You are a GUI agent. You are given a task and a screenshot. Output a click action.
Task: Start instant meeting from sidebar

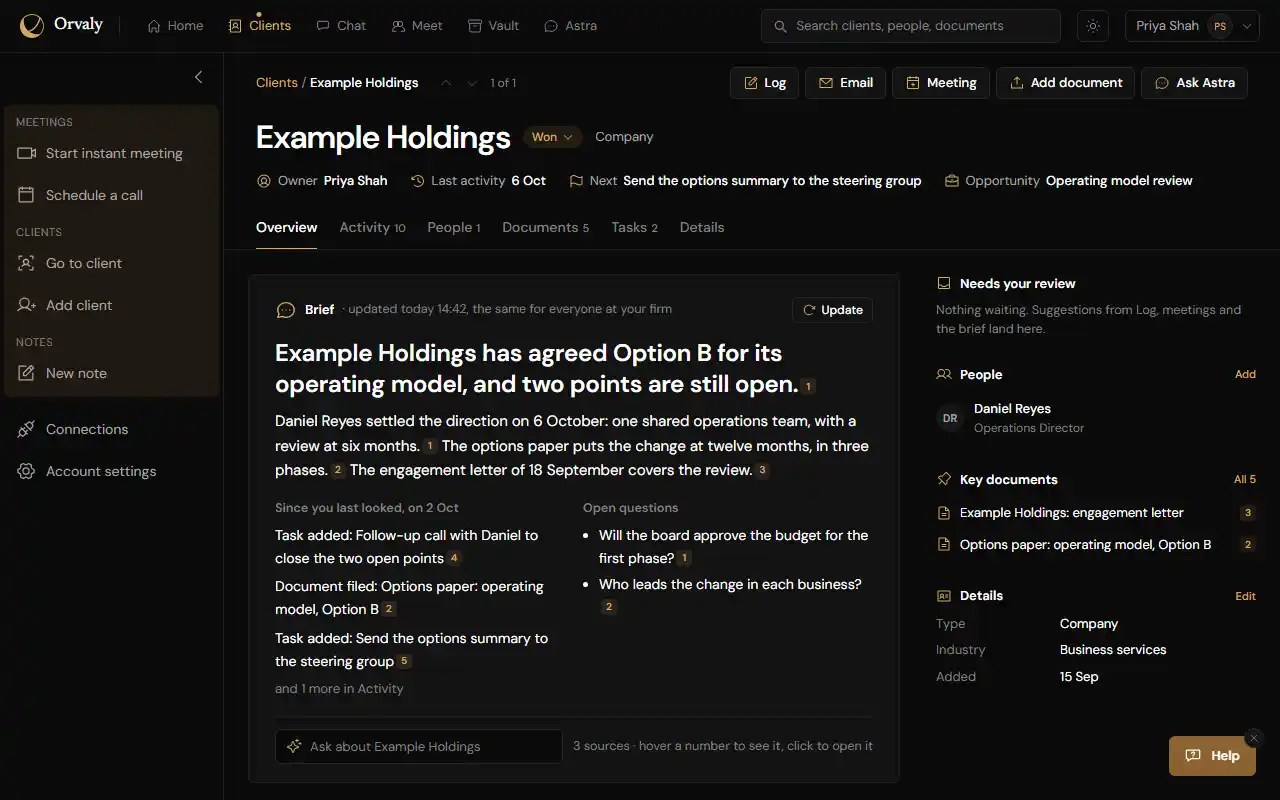point(111,153)
